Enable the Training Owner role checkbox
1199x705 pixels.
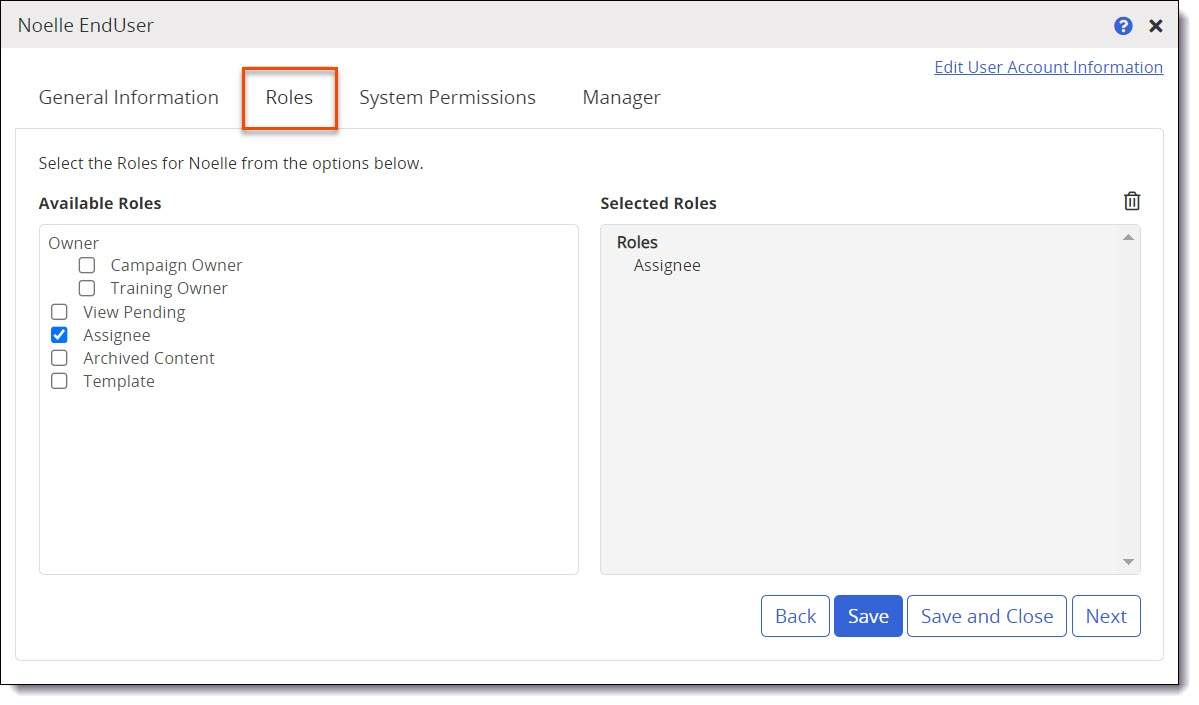(x=87, y=288)
